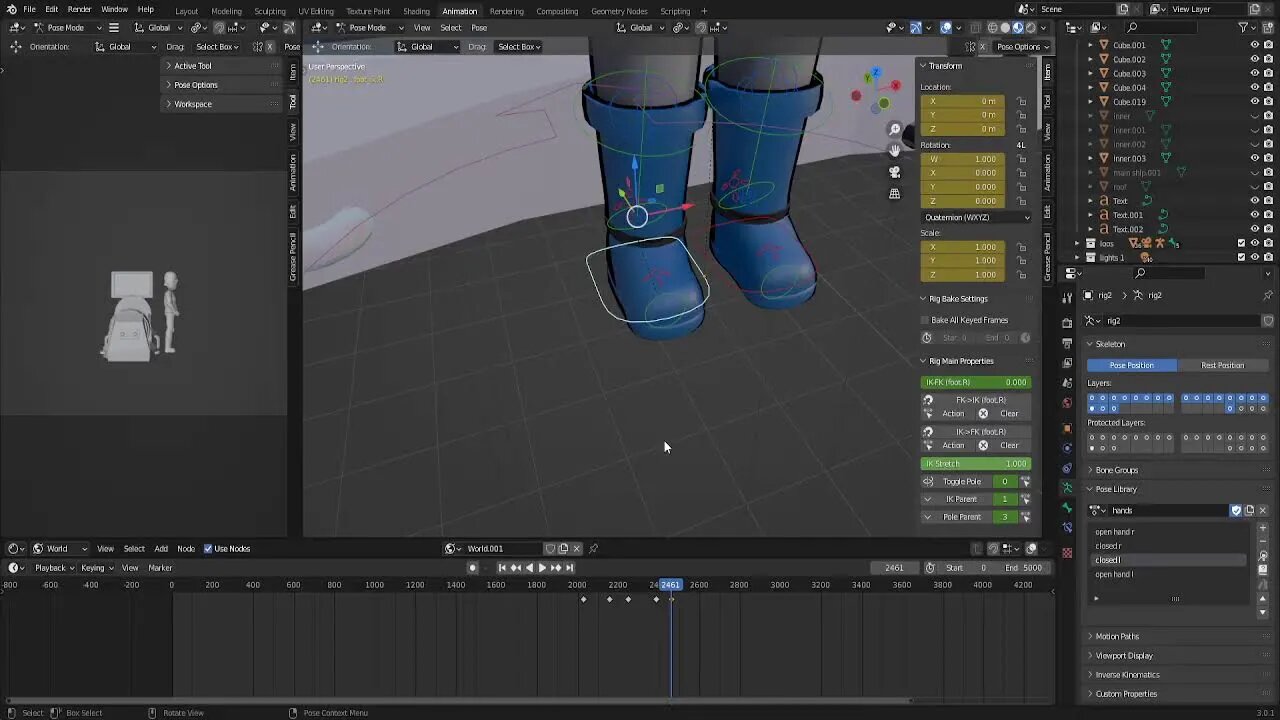This screenshot has height=720, width=1280.
Task: Uncheck the lights 1 collection checkbox
Action: (x=1242, y=257)
